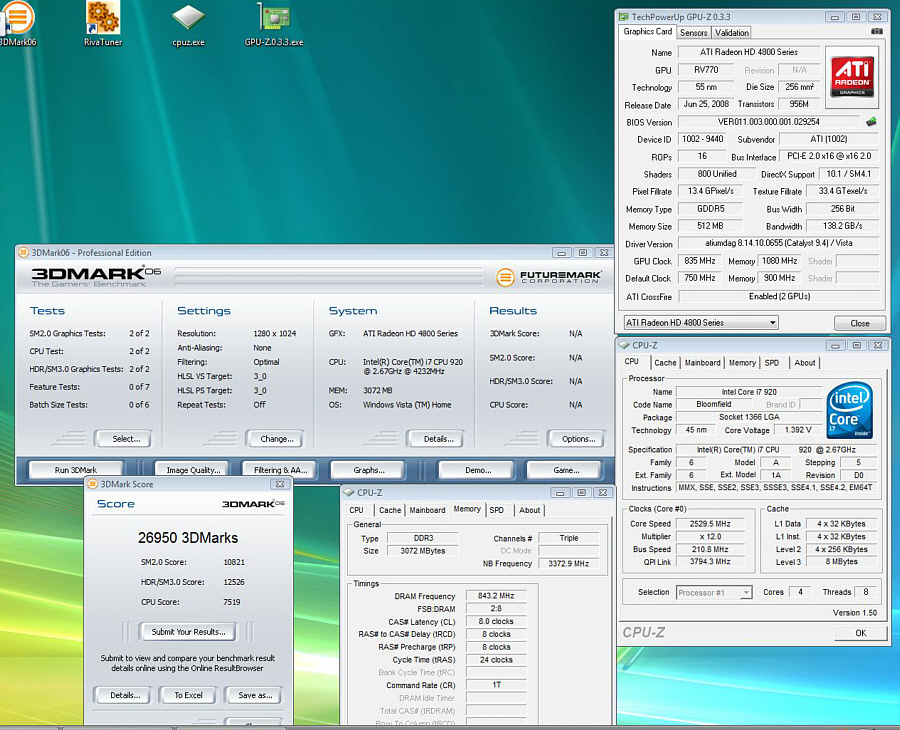Click Options under Results
This screenshot has height=730, width=900.
click(577, 438)
